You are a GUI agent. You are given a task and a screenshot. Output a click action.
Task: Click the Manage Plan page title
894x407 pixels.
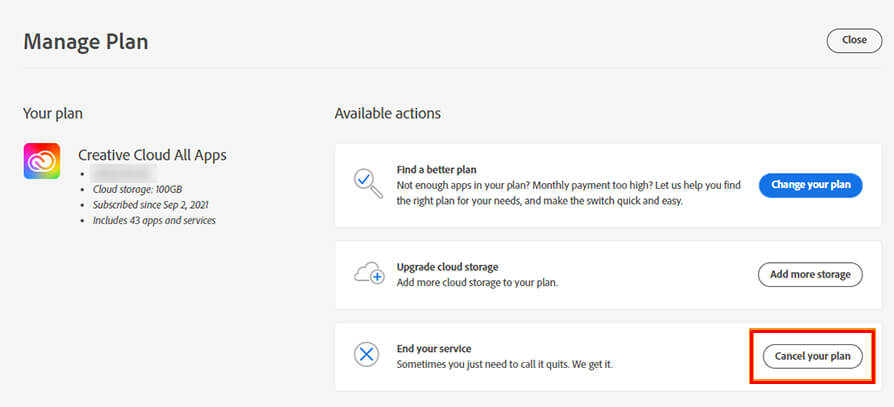pos(86,41)
